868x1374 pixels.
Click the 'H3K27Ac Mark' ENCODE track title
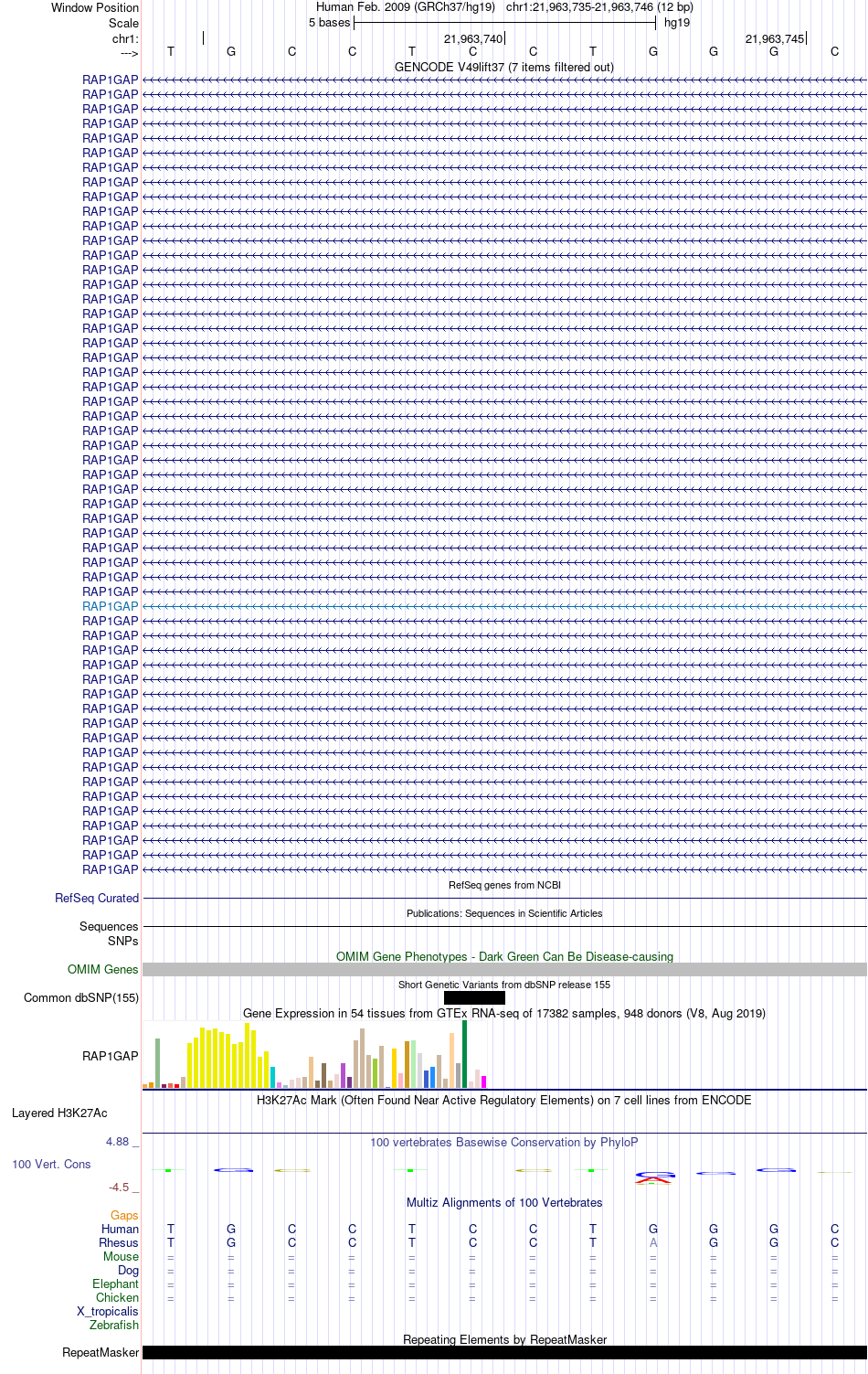(x=504, y=1100)
